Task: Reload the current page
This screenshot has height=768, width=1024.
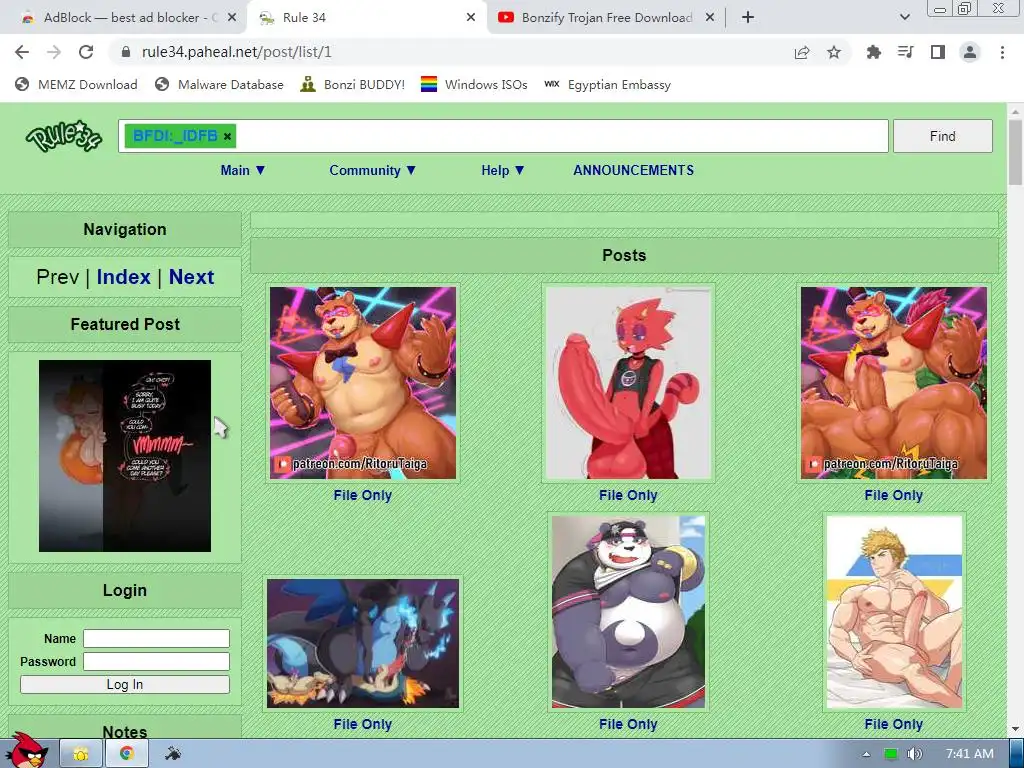Action: click(86, 52)
